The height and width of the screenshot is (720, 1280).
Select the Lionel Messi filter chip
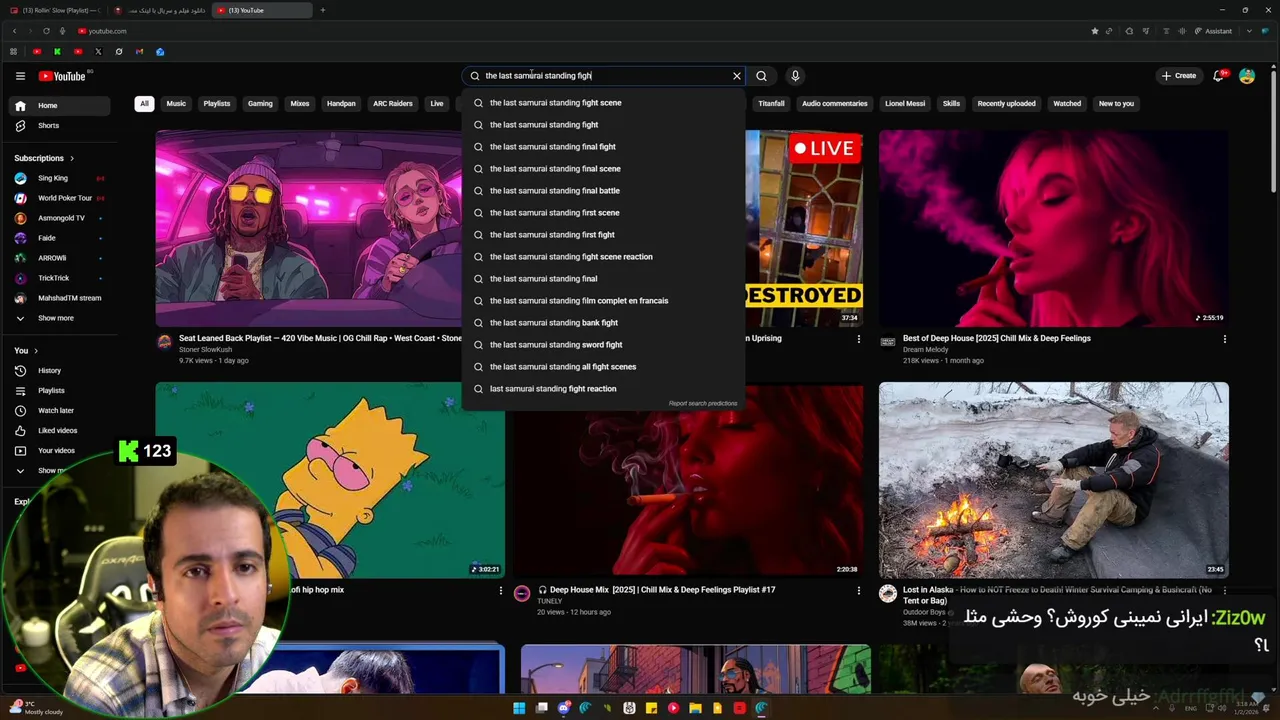coord(905,103)
